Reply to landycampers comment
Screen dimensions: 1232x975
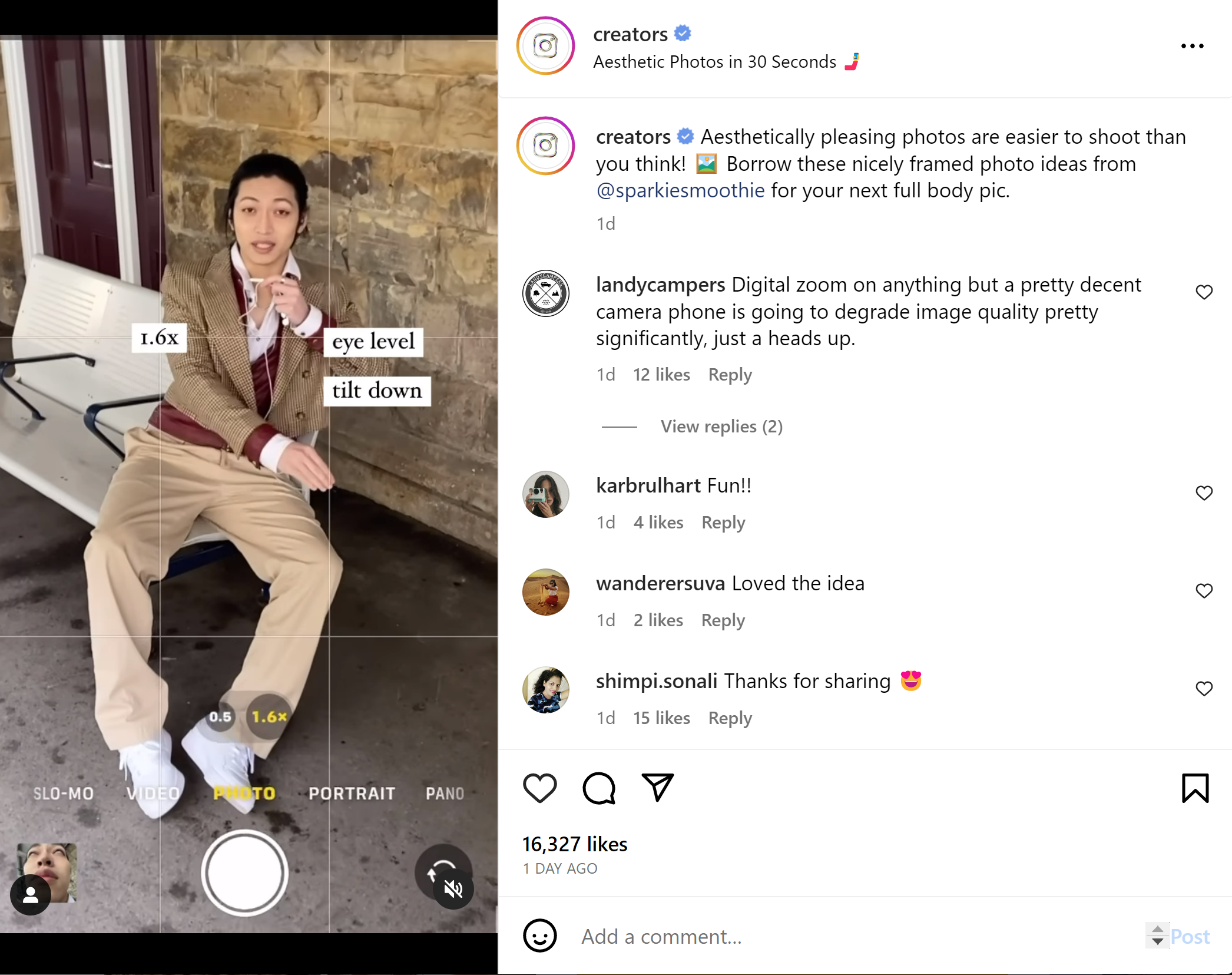coord(730,375)
